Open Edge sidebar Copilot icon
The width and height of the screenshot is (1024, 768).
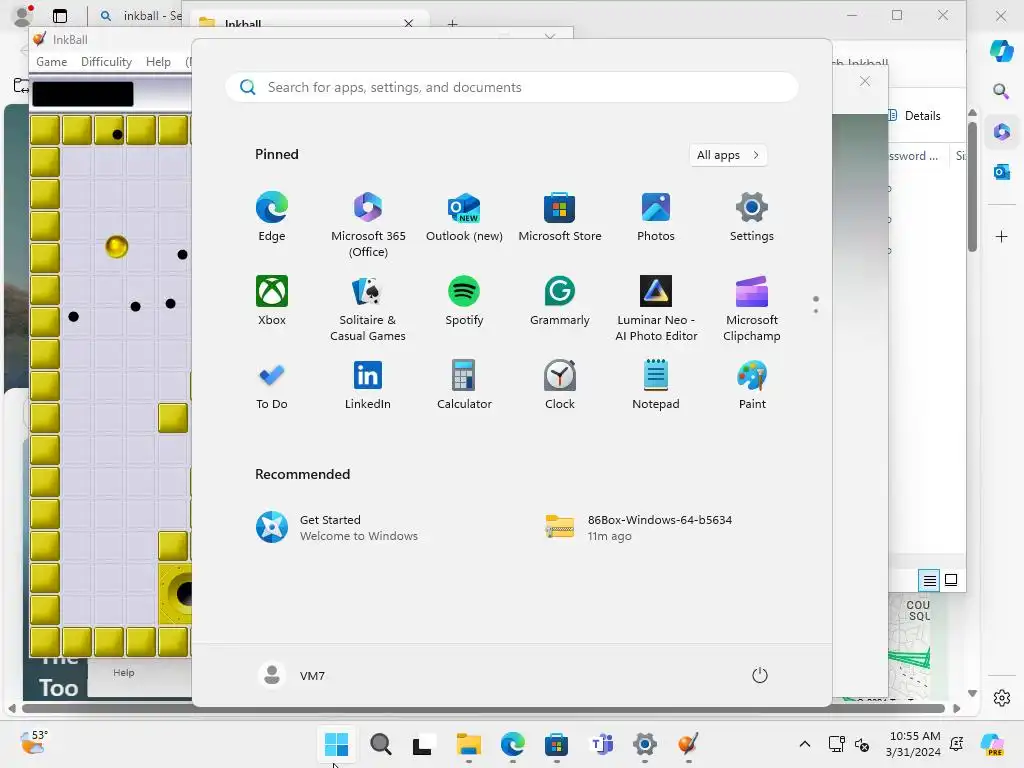pyautogui.click(x=1001, y=50)
